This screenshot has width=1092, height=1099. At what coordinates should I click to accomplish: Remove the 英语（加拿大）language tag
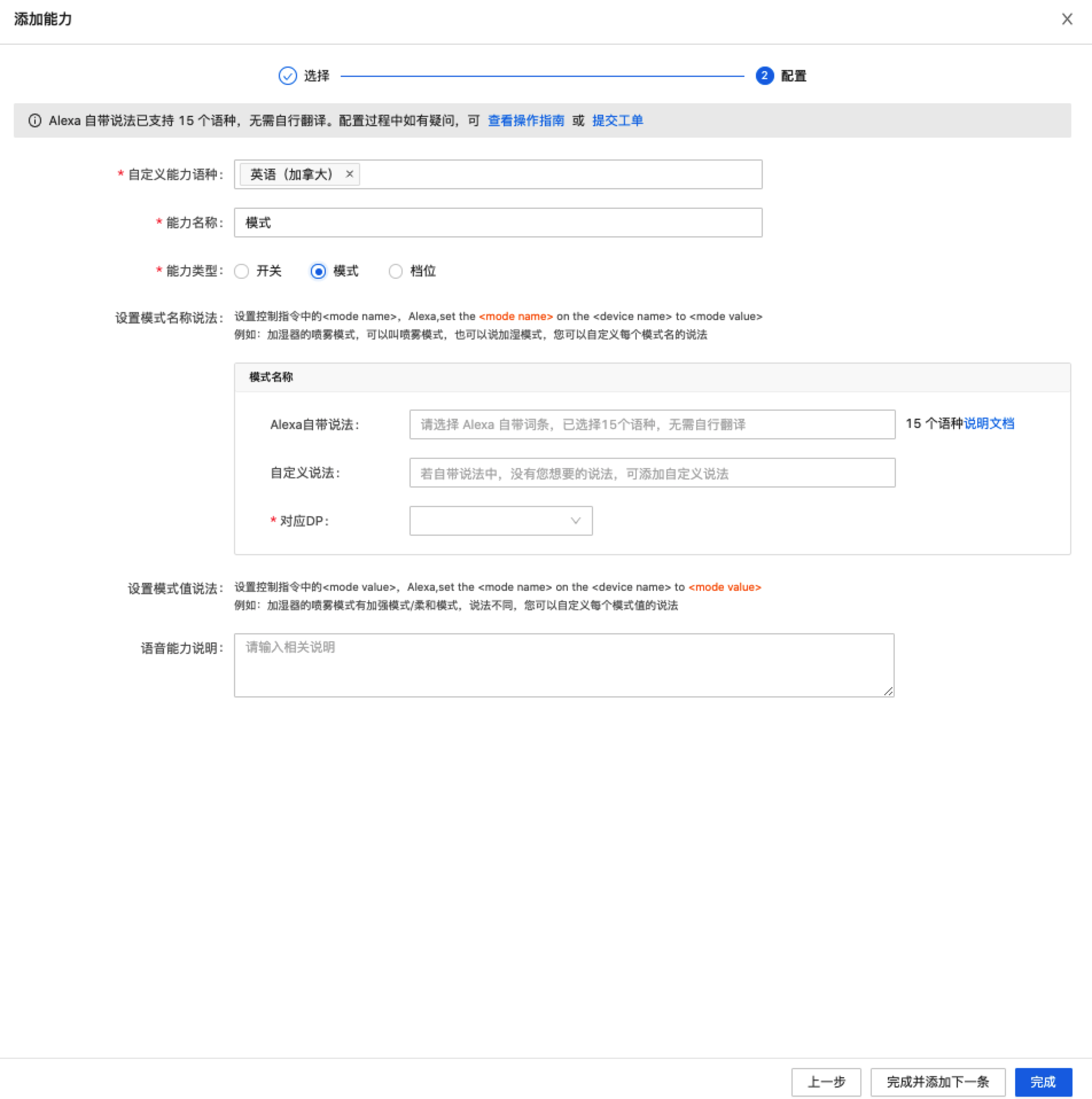click(349, 174)
